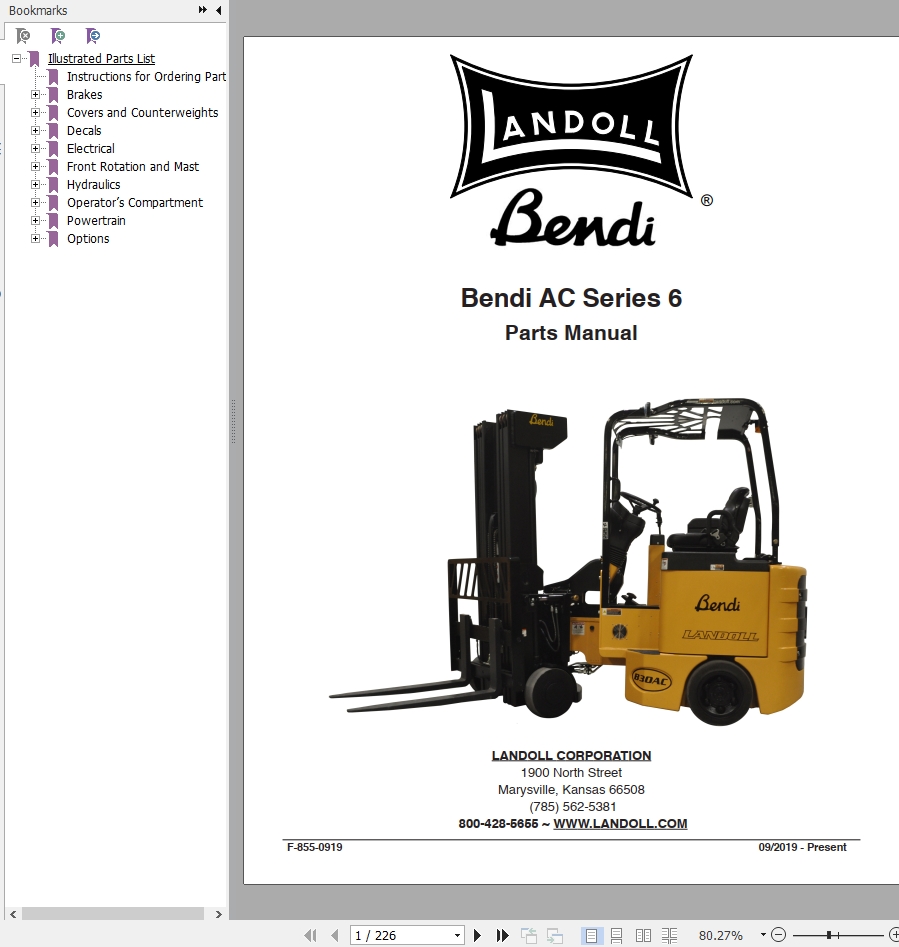
Task: Click the "LANDOLL CORPORATION" heading
Action: (x=571, y=756)
